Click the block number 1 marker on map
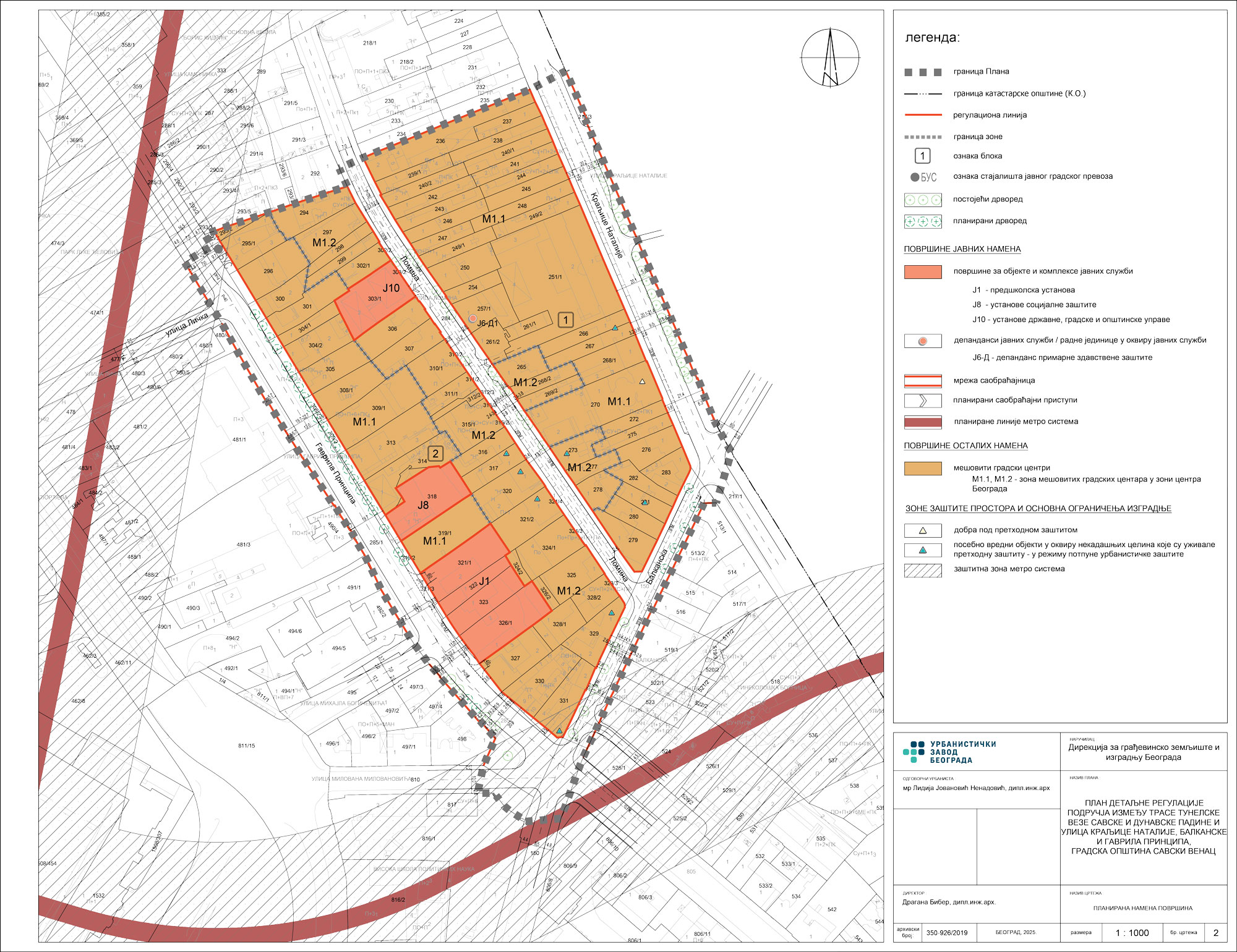The height and width of the screenshot is (952, 1237). click(x=565, y=320)
